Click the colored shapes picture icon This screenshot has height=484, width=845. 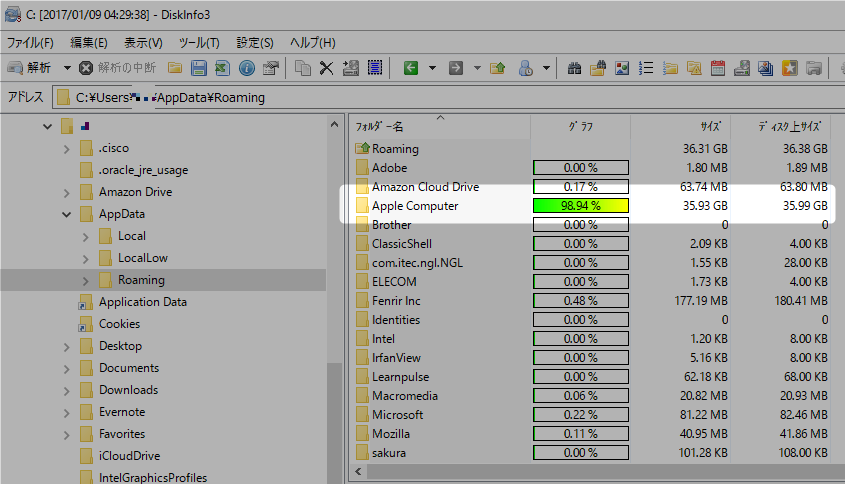[622, 68]
